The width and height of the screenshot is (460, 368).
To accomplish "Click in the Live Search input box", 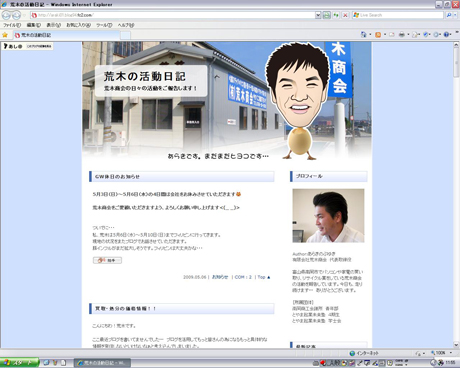I will pyautogui.click(x=398, y=15).
